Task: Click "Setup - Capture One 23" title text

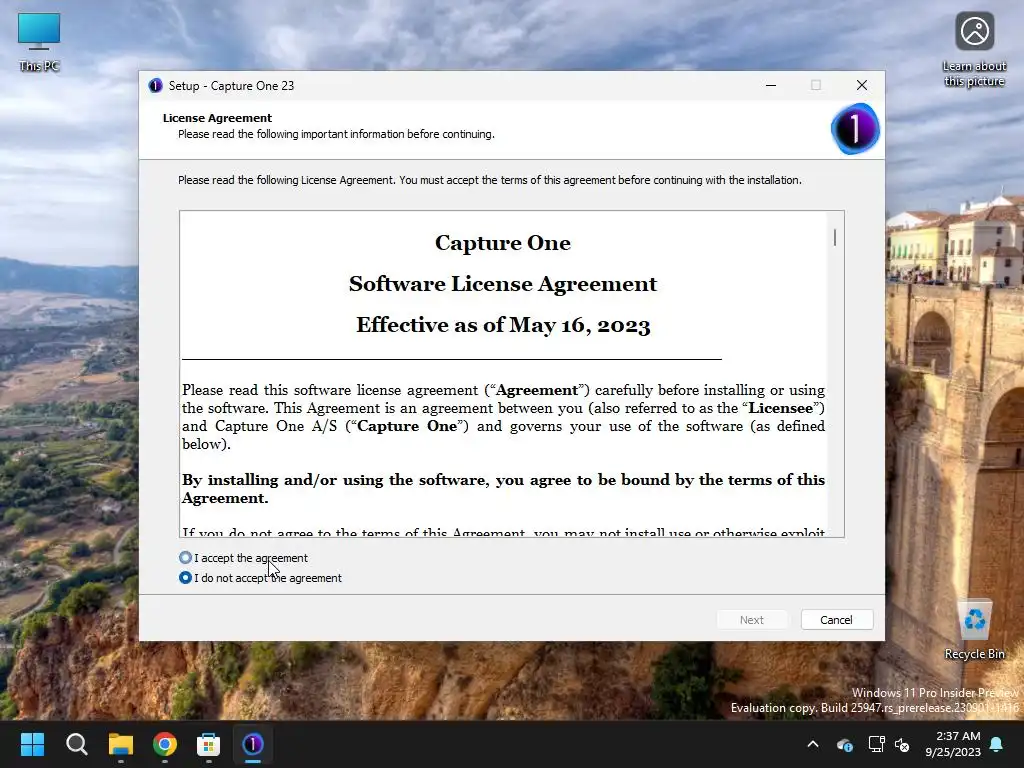Action: (231, 86)
